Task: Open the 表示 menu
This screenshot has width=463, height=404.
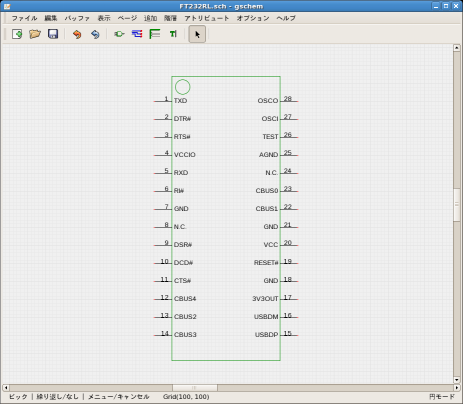Action: click(x=104, y=18)
